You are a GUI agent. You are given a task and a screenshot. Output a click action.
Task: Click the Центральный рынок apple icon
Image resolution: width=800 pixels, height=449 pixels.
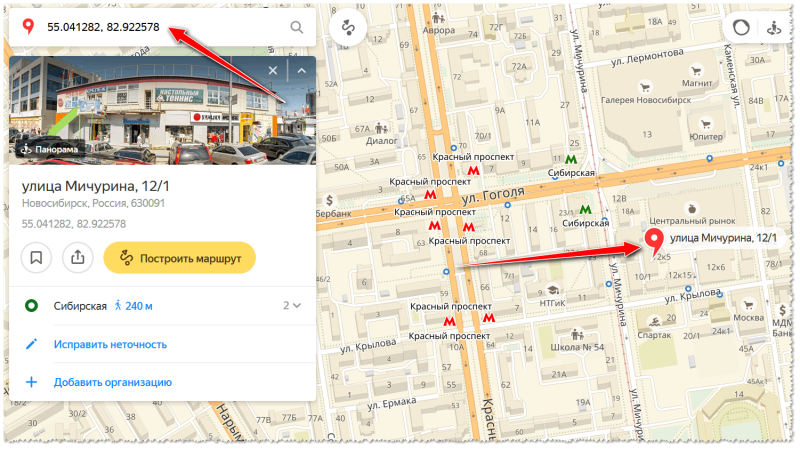coord(692,209)
